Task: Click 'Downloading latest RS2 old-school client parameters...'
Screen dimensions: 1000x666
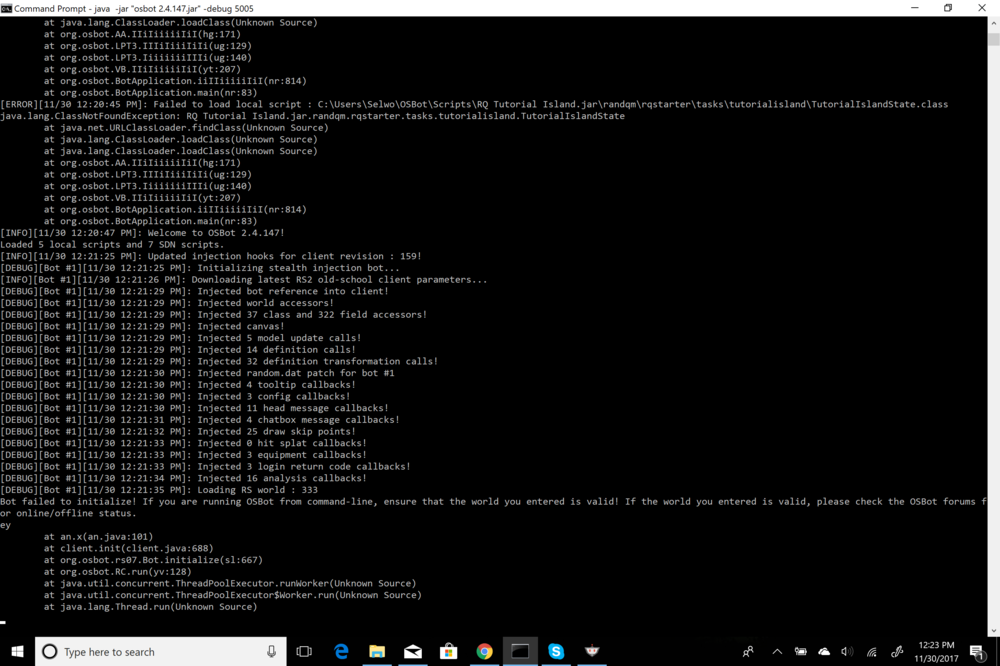Action: coord(244,279)
